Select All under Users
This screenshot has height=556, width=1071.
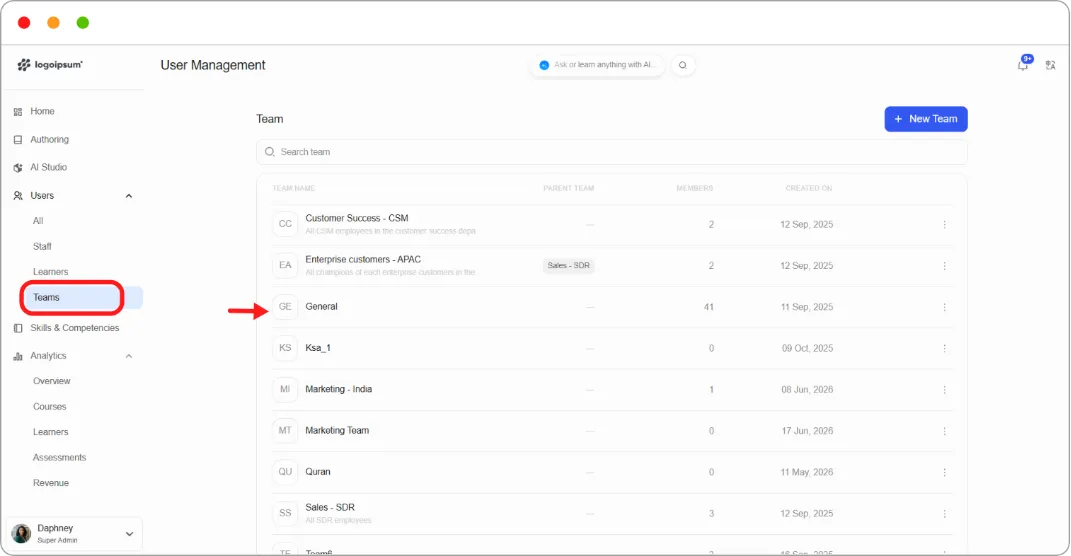click(38, 221)
